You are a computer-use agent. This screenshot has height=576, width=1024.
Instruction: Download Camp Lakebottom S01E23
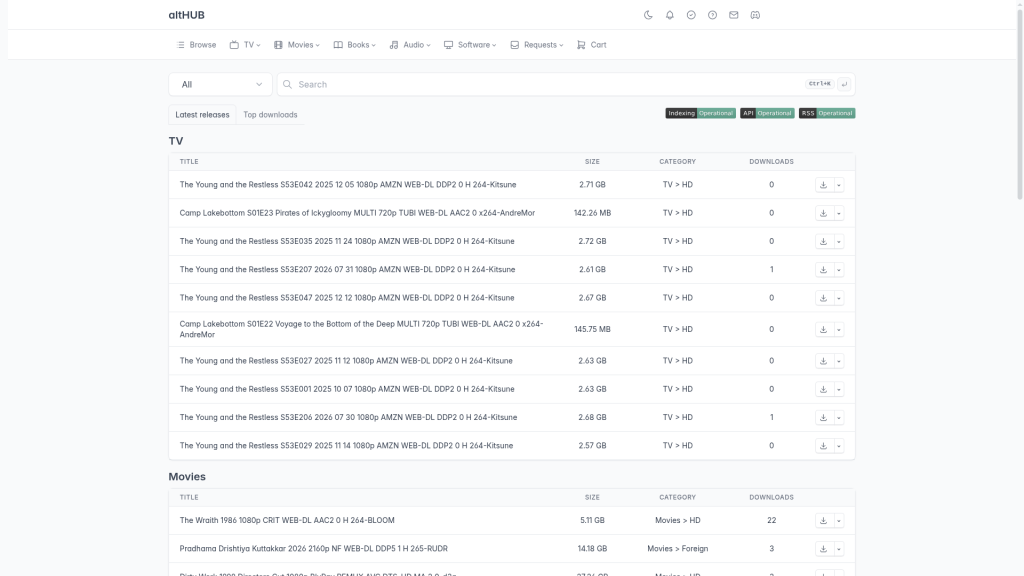[x=824, y=213]
